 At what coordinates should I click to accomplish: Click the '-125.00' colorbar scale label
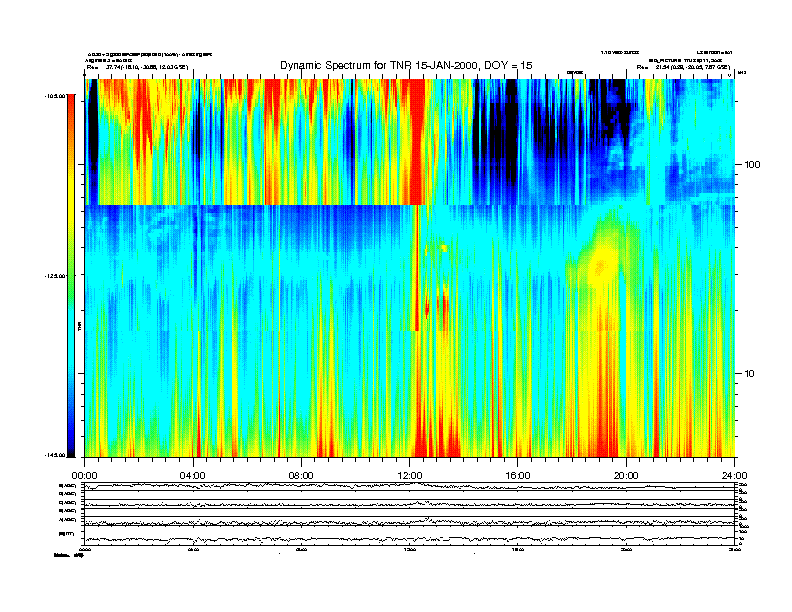[x=55, y=276]
